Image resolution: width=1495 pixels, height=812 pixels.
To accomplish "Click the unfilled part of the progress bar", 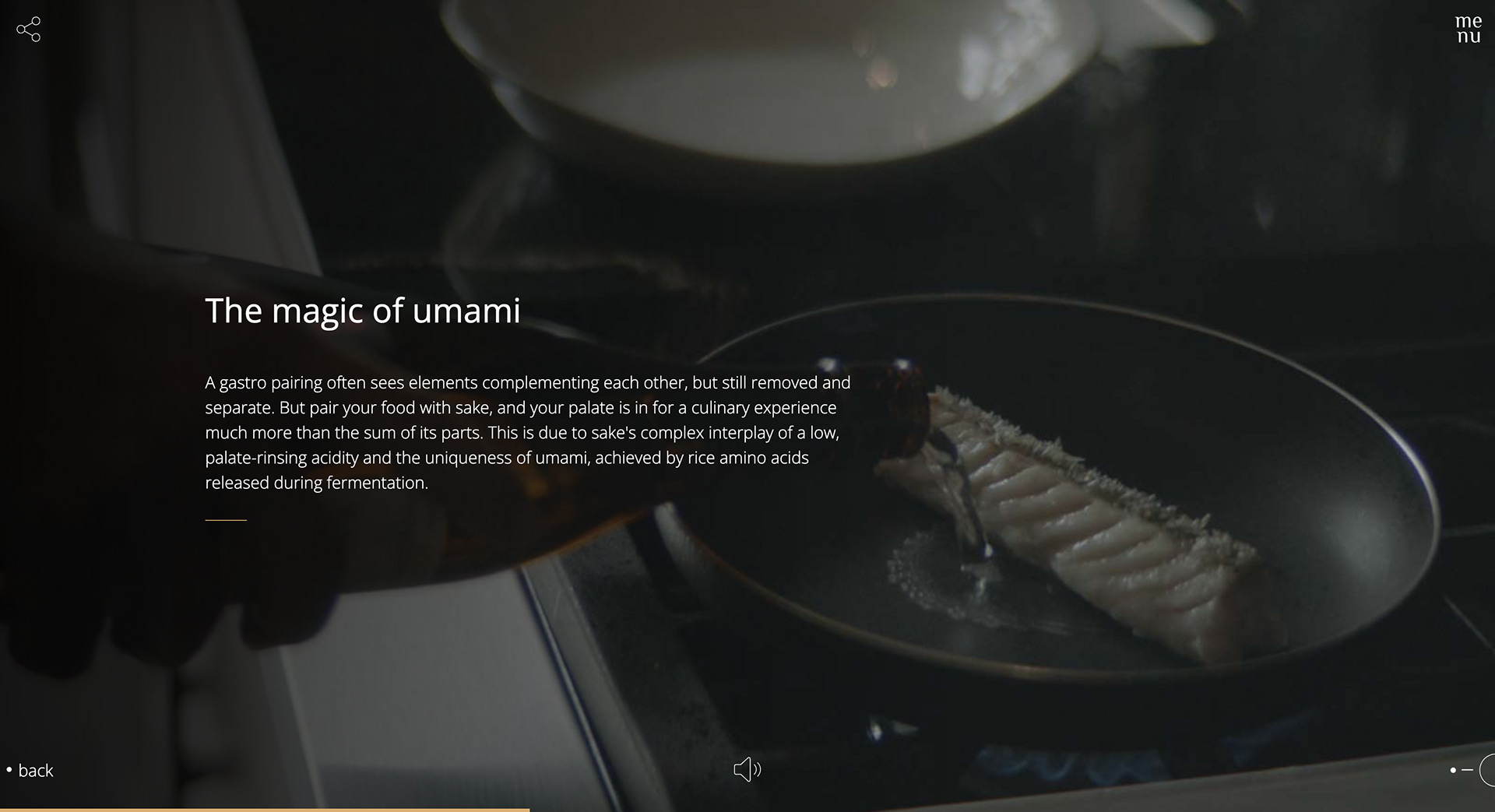I will (x=1012, y=810).
